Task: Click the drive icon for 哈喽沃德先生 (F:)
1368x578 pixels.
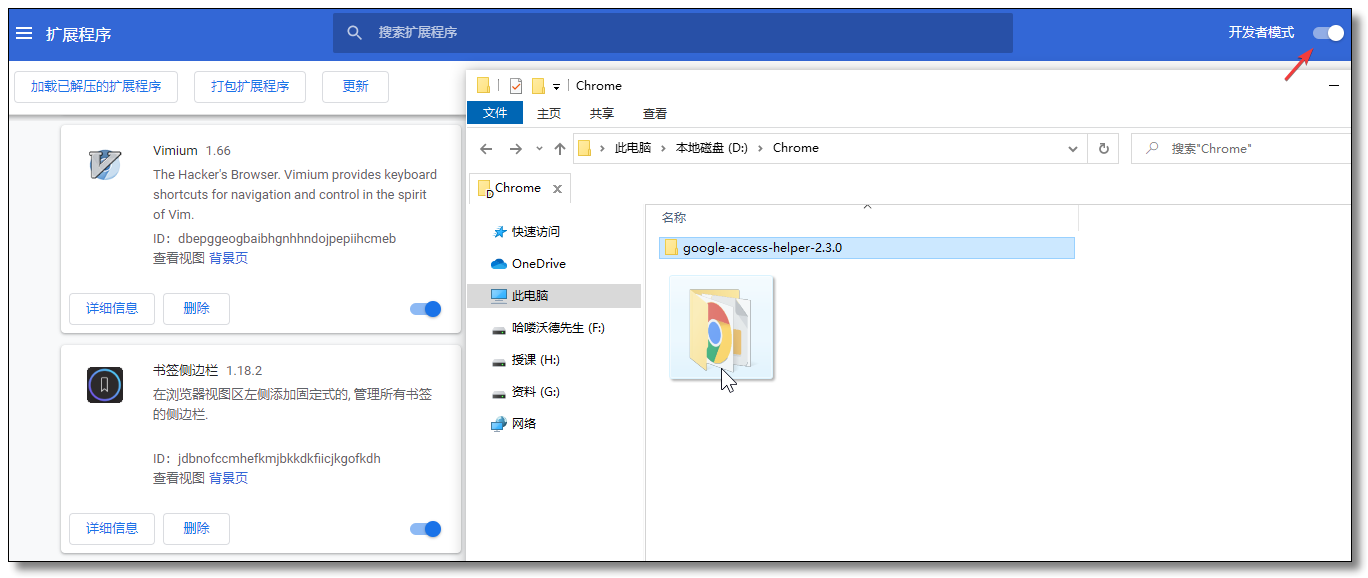Action: tap(499, 328)
